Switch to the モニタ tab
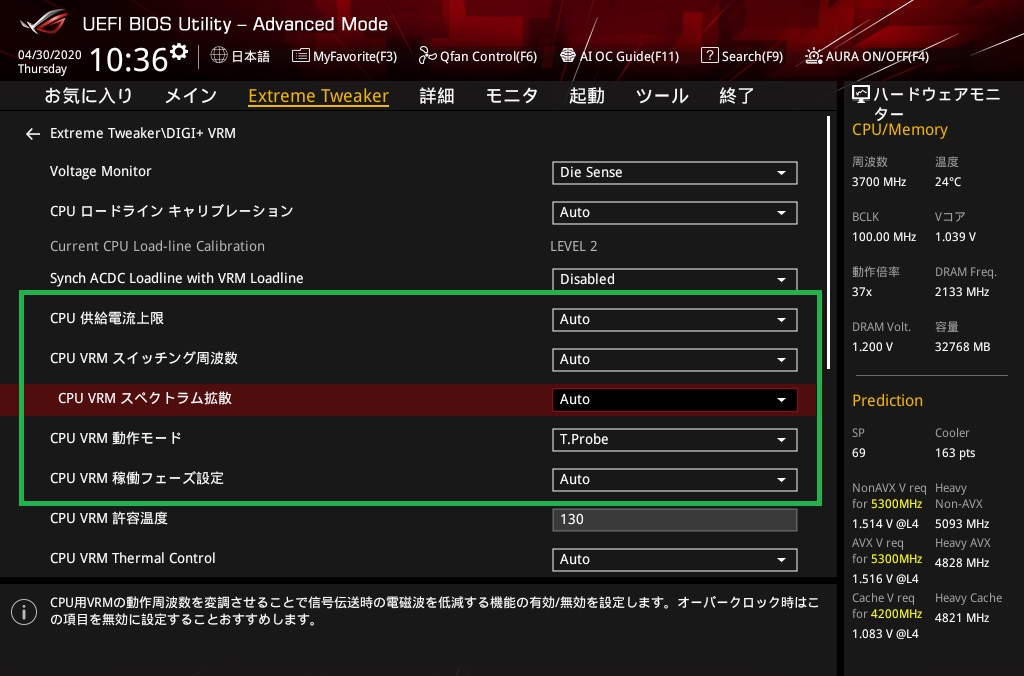 point(512,95)
